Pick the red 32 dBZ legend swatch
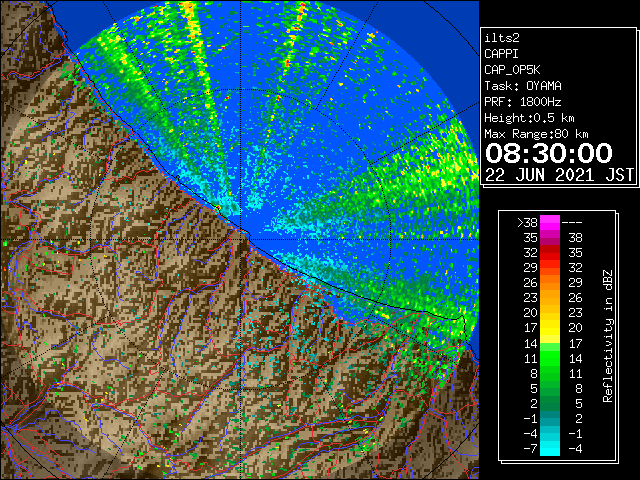The height and width of the screenshot is (480, 640). tap(550, 253)
